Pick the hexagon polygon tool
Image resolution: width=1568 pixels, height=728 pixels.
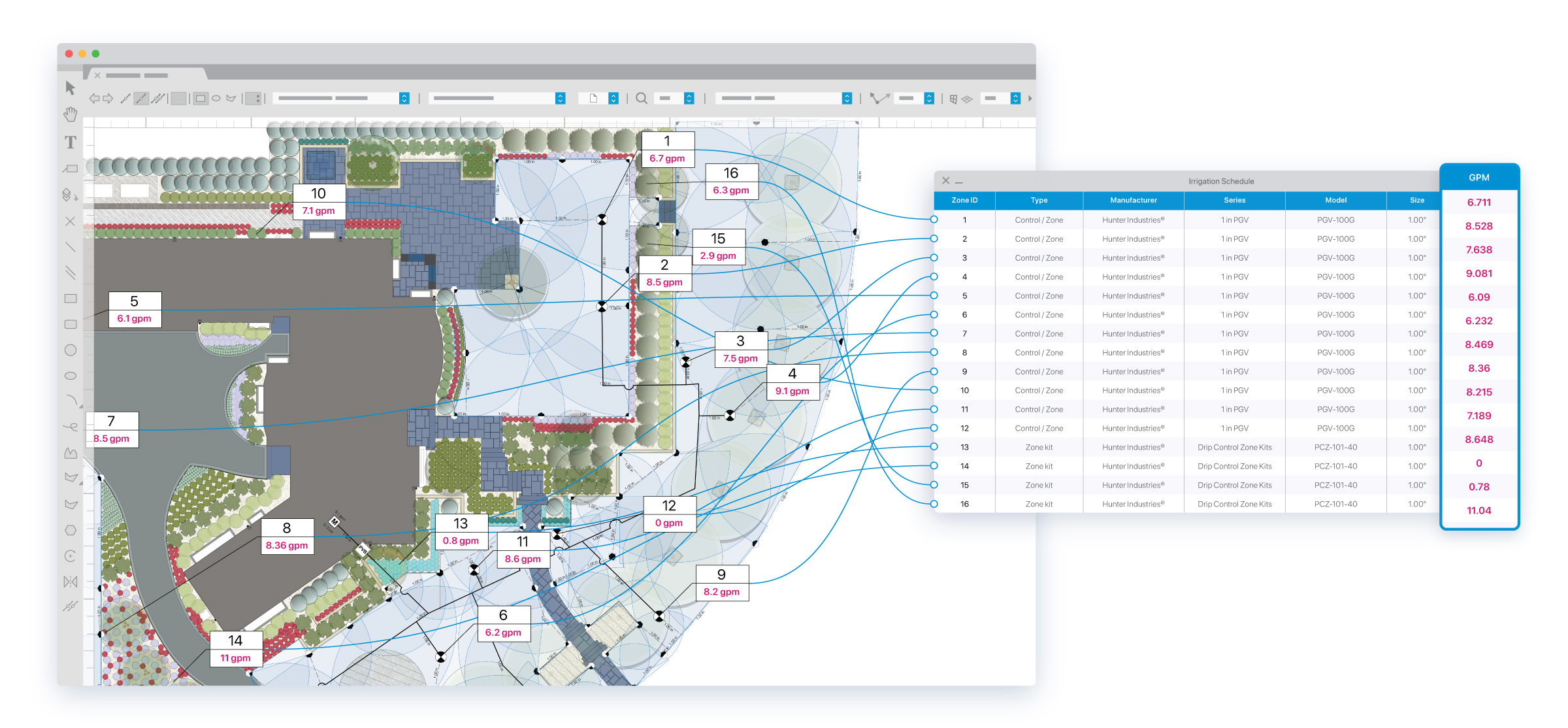coord(71,530)
